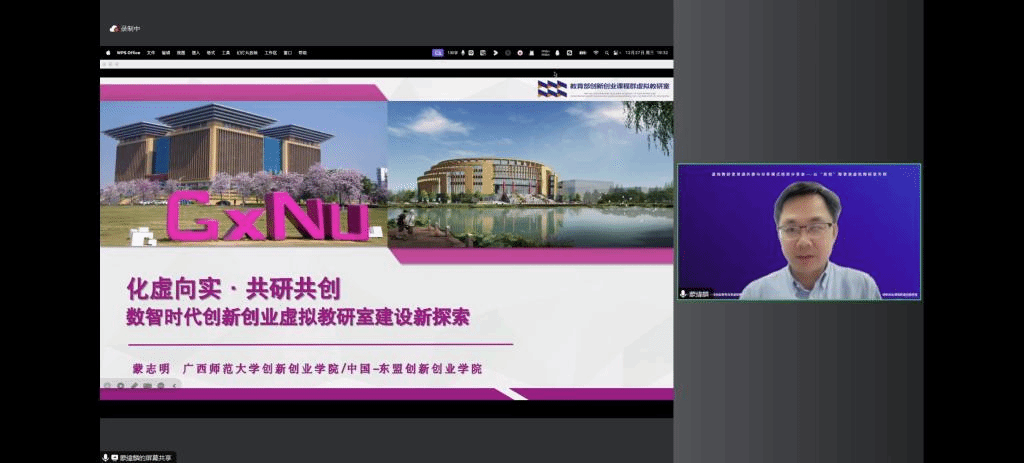Open the 窗口 menu
Screen dimensions: 1024x463
(288, 52)
